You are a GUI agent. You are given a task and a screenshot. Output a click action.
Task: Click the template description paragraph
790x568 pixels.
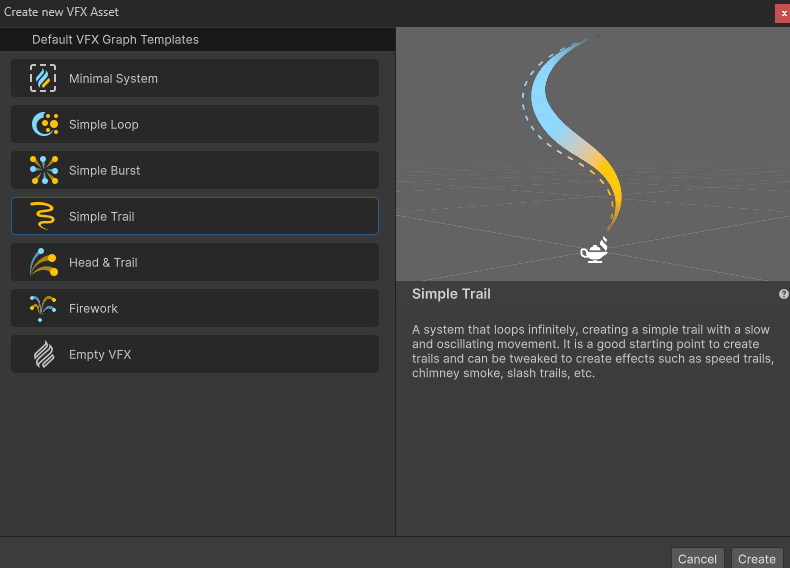pyautogui.click(x=593, y=351)
